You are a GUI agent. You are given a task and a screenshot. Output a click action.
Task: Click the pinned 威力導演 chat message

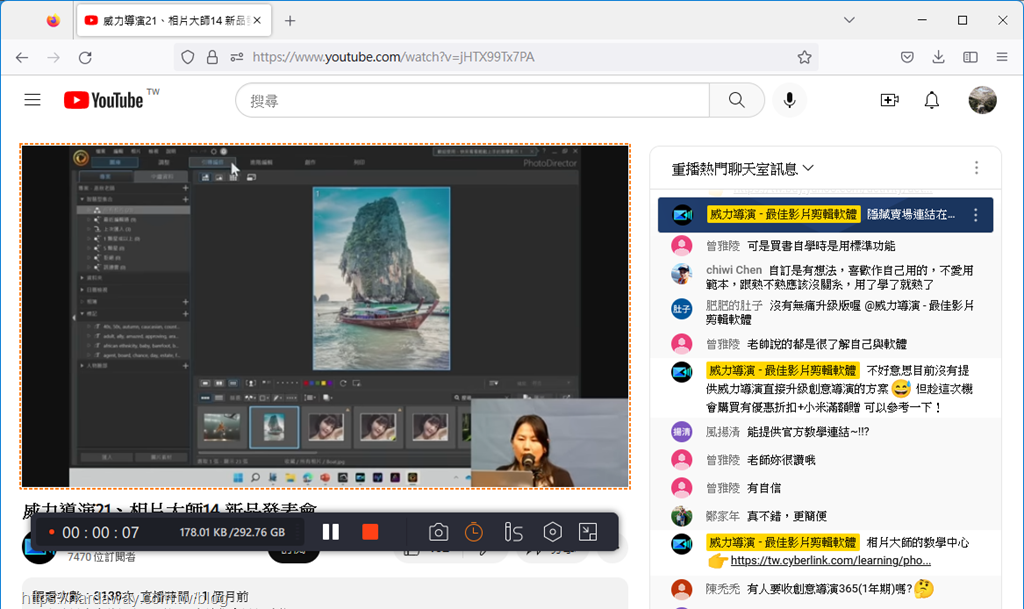[825, 215]
